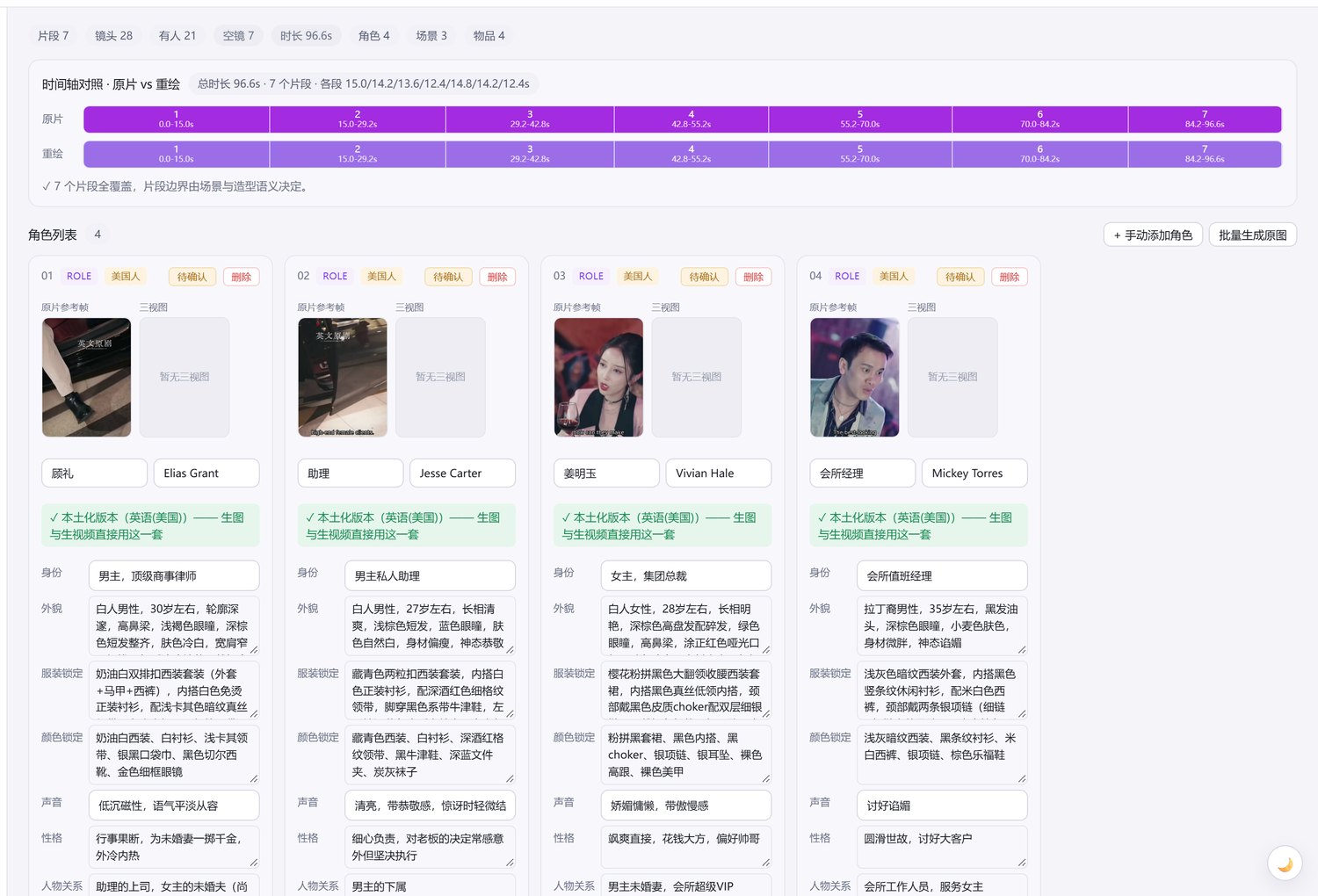Edit personality field 飒爽直接，花钱大方

[686, 847]
